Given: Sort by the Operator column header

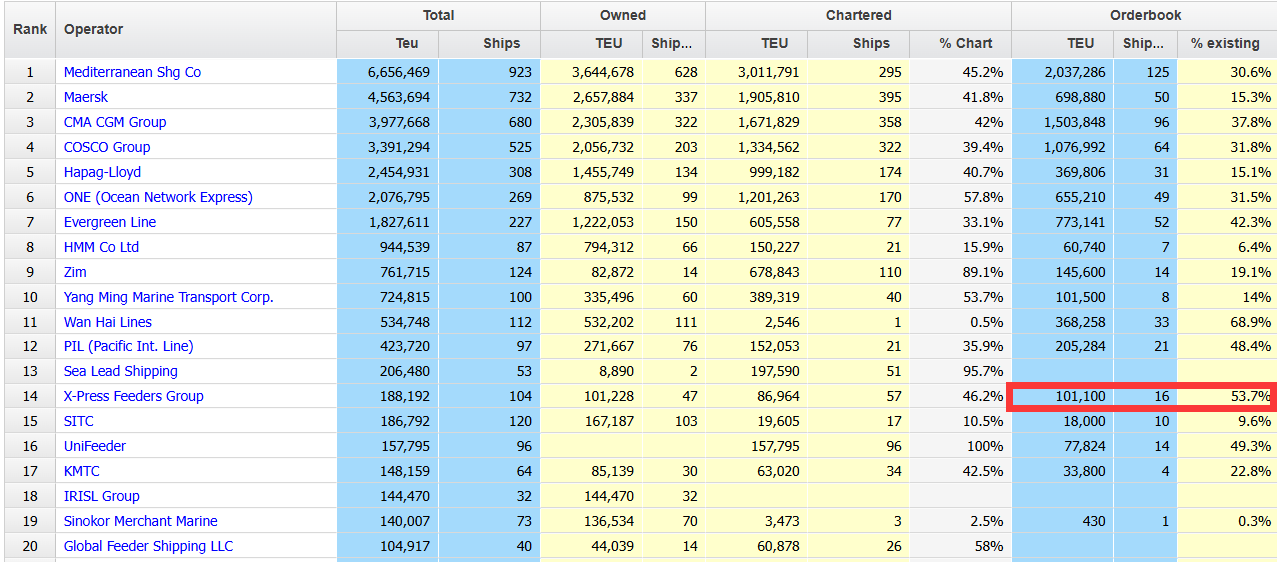Looking at the screenshot, I should pos(196,29).
